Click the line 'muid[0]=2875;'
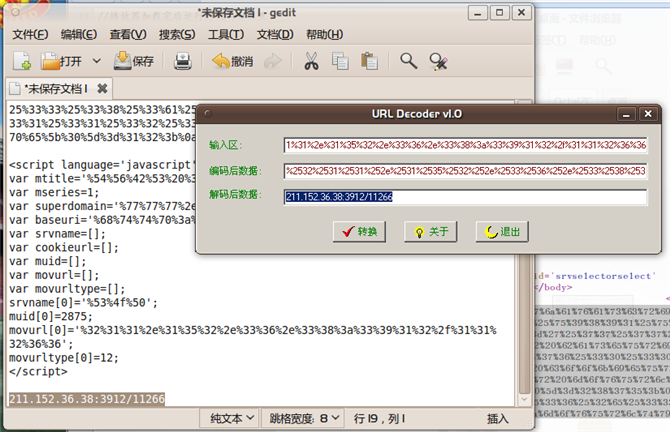Screen dimensions: 670x432 point(51,316)
